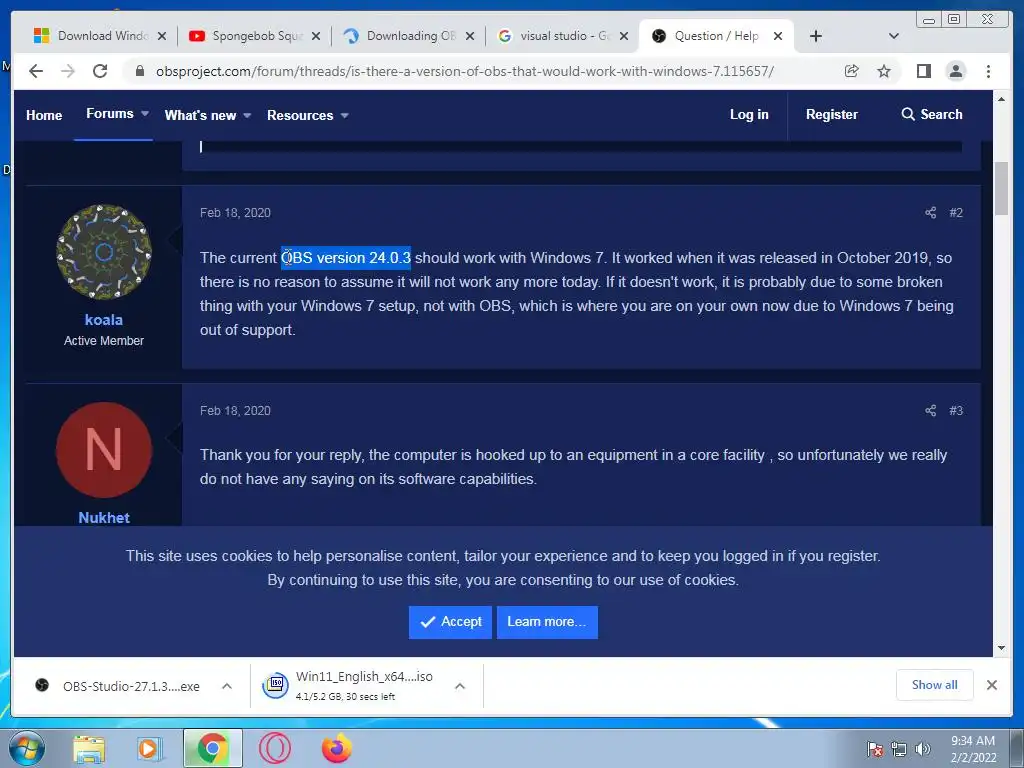Click koala's avatar image
This screenshot has height=768, width=1024.
(104, 251)
